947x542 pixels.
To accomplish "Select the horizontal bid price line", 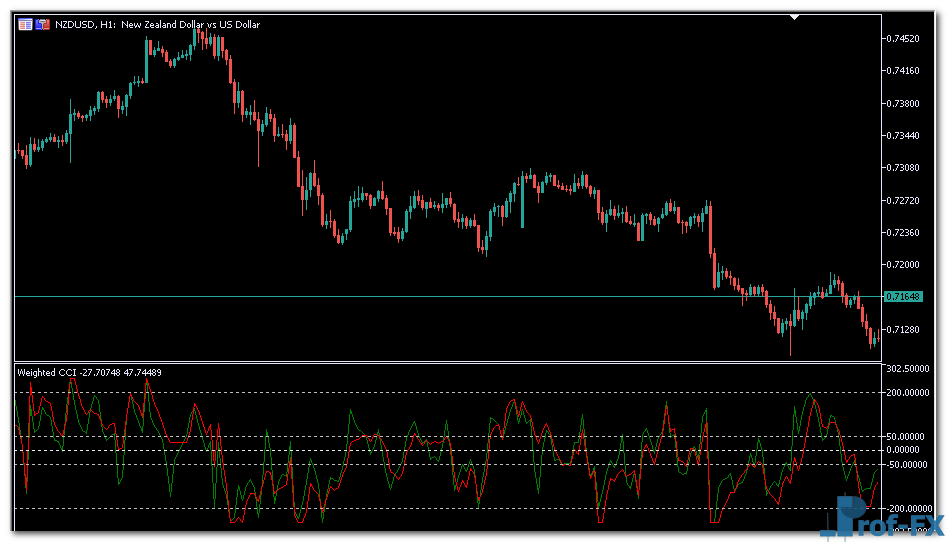I will click(x=400, y=297).
